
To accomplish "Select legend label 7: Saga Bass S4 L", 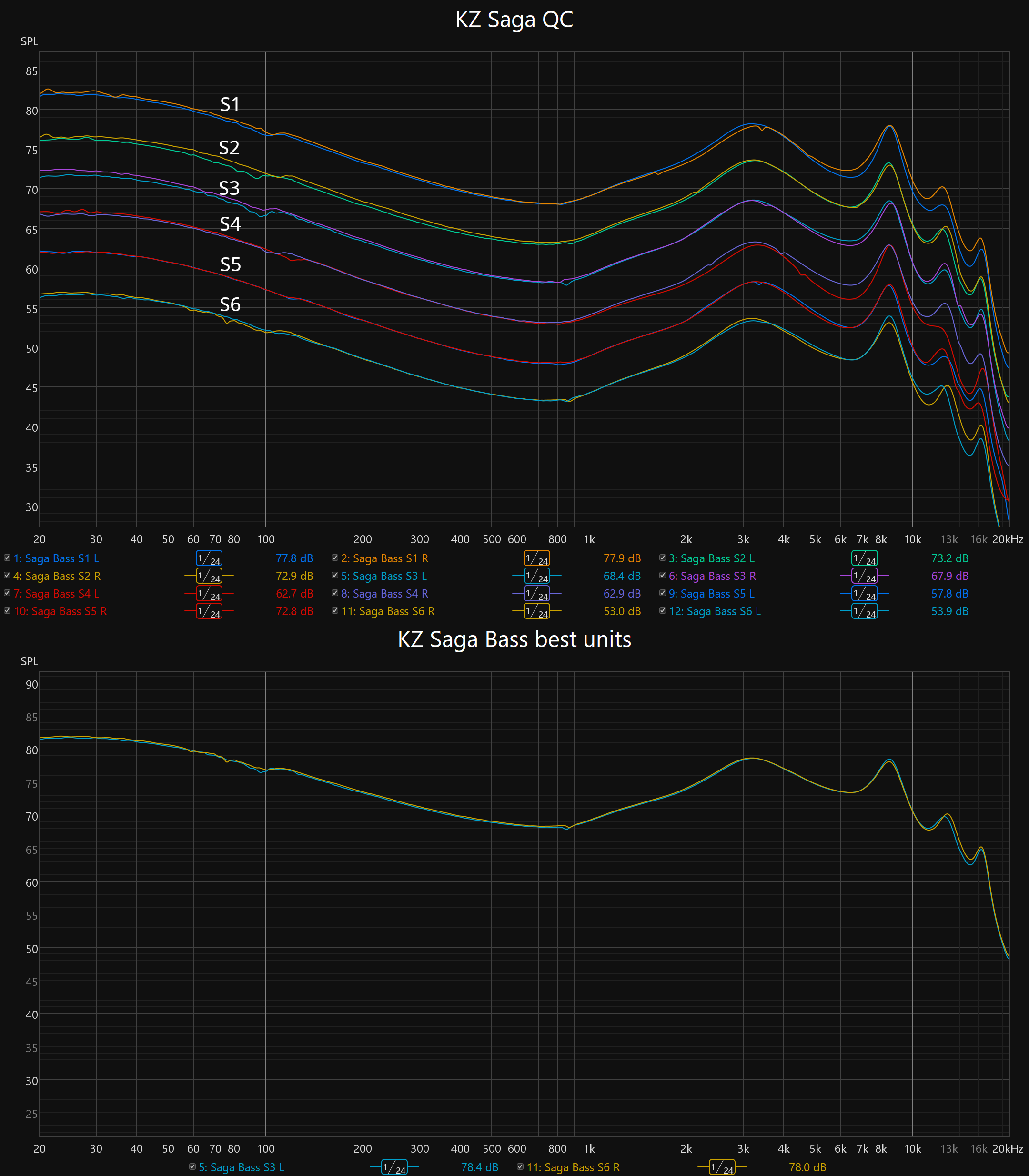I will coord(56,594).
